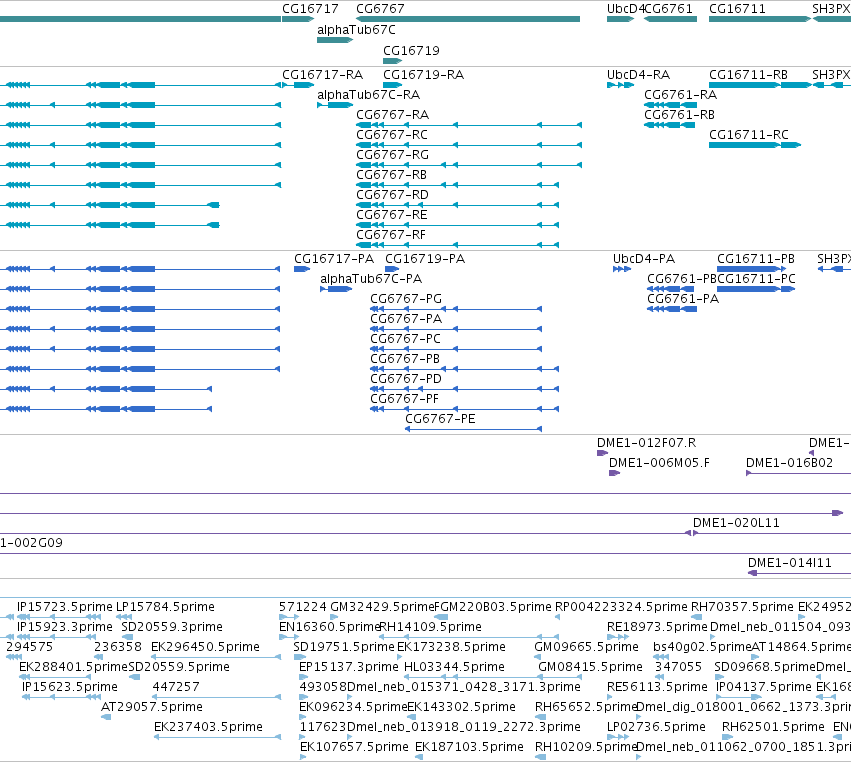Click the RH70357.5prime EST label

pos(742,606)
